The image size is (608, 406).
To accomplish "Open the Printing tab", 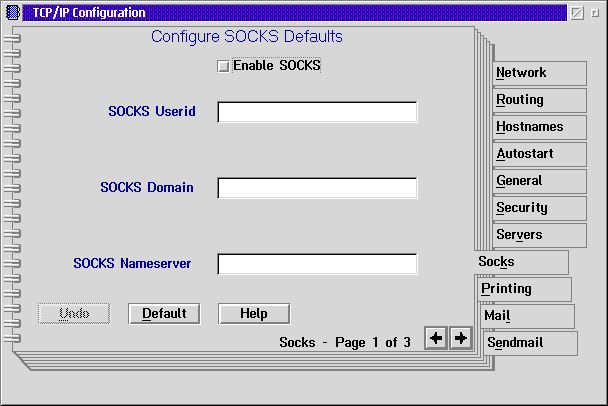I will click(524, 289).
